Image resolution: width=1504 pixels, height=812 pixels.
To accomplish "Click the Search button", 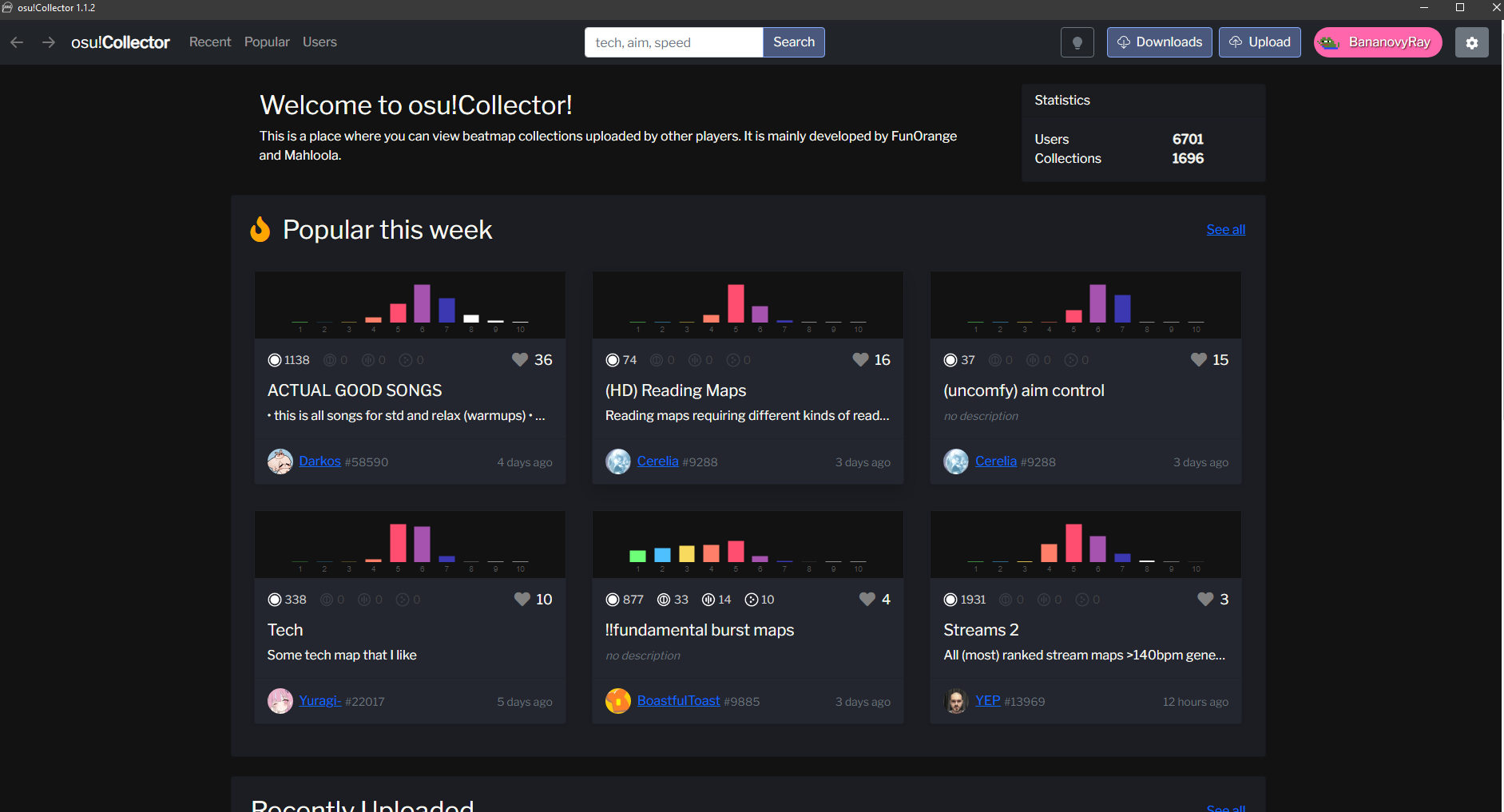I will point(794,42).
